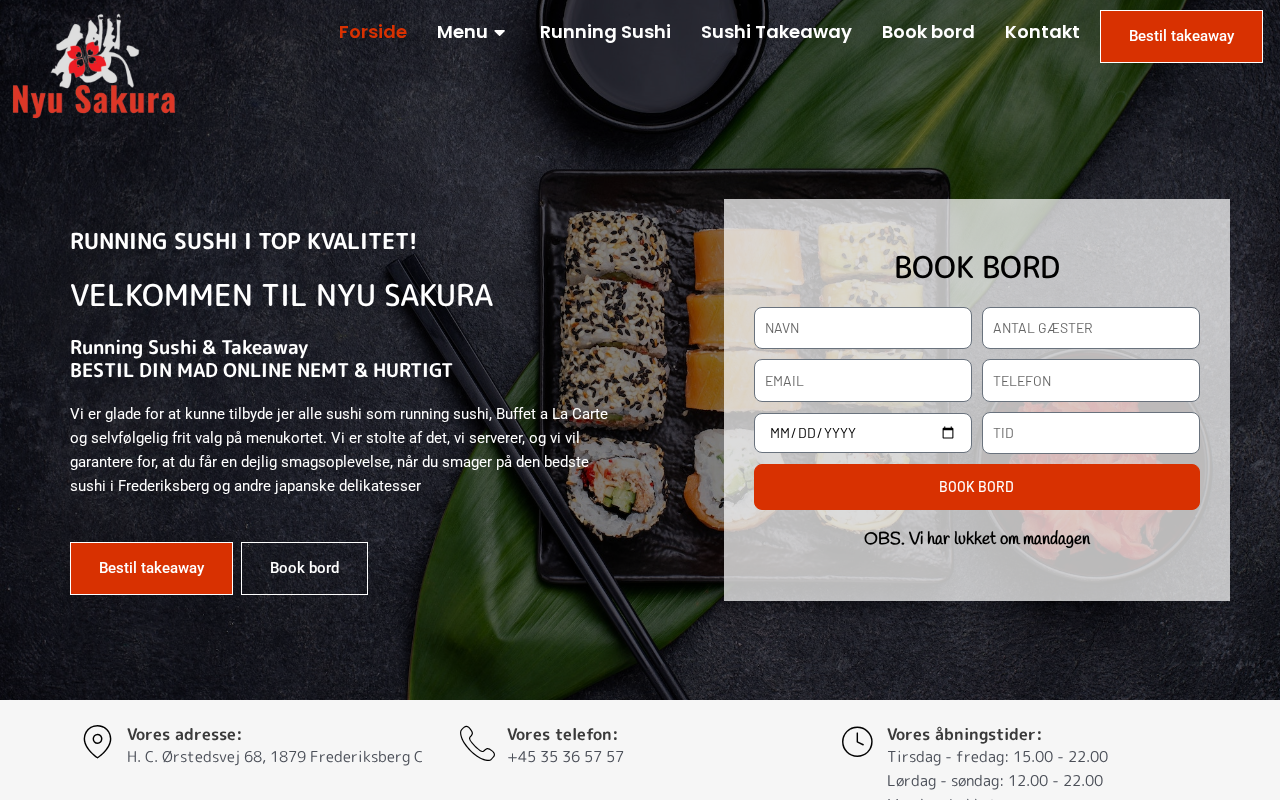Click the location pin icon
This screenshot has width=1280, height=800.
97,742
